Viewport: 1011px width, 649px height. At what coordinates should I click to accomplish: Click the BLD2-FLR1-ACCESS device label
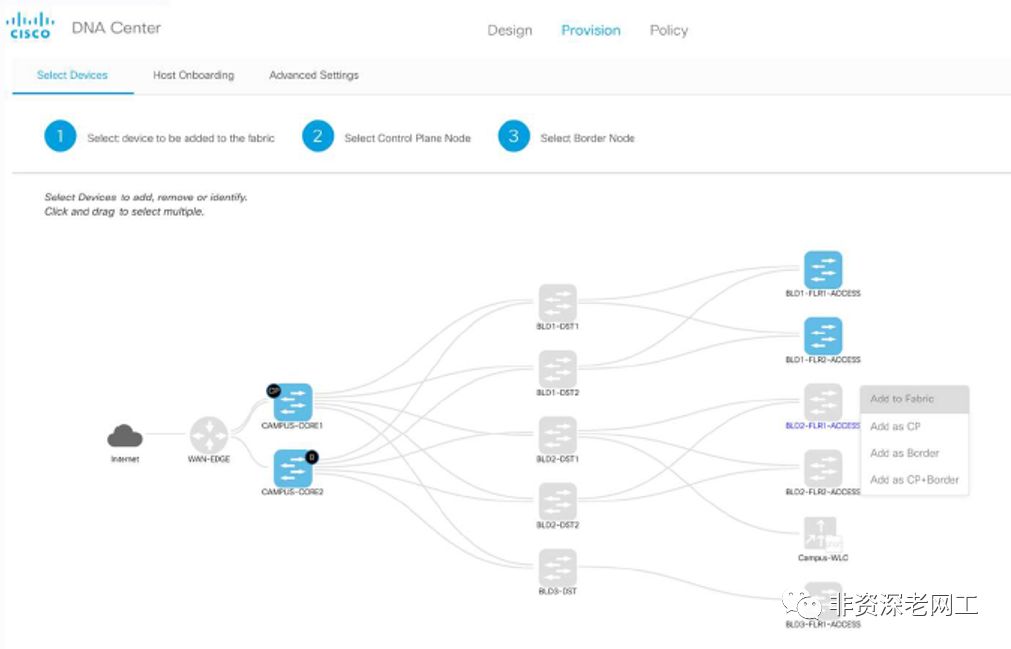point(823,426)
